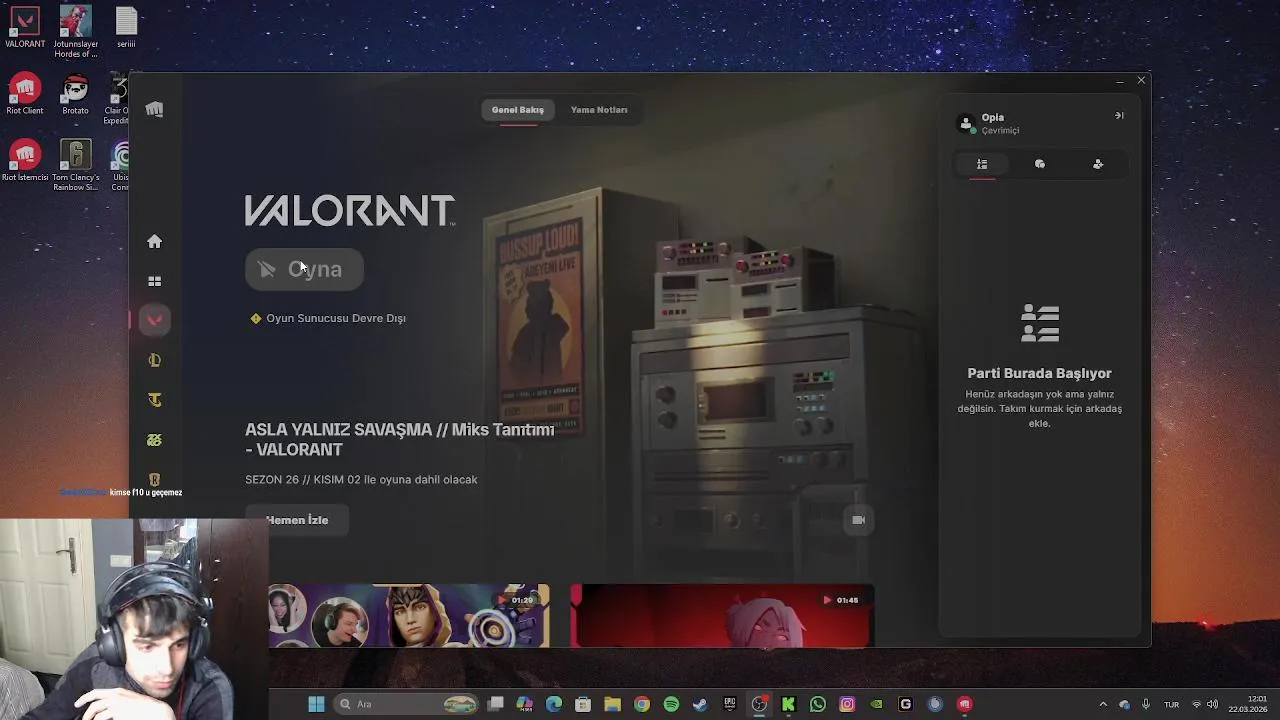Open the ASLA YALNIZ SAVAŞMA Miks Tanıtımı headline
Screen dimensions: 1280x720
[x=400, y=439]
